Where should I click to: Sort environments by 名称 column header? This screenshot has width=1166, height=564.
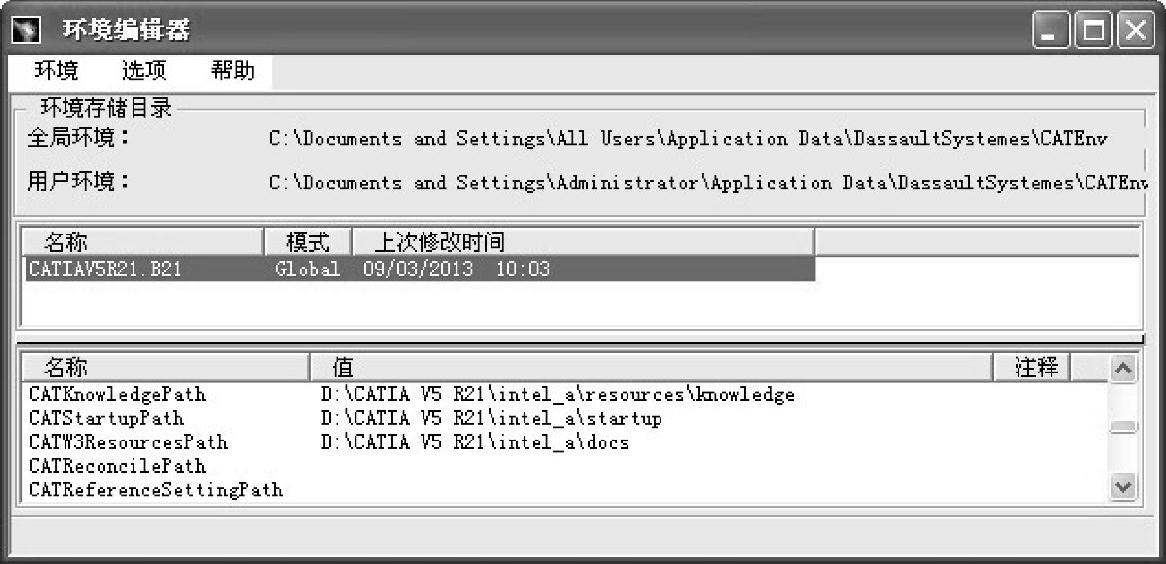tap(144, 242)
